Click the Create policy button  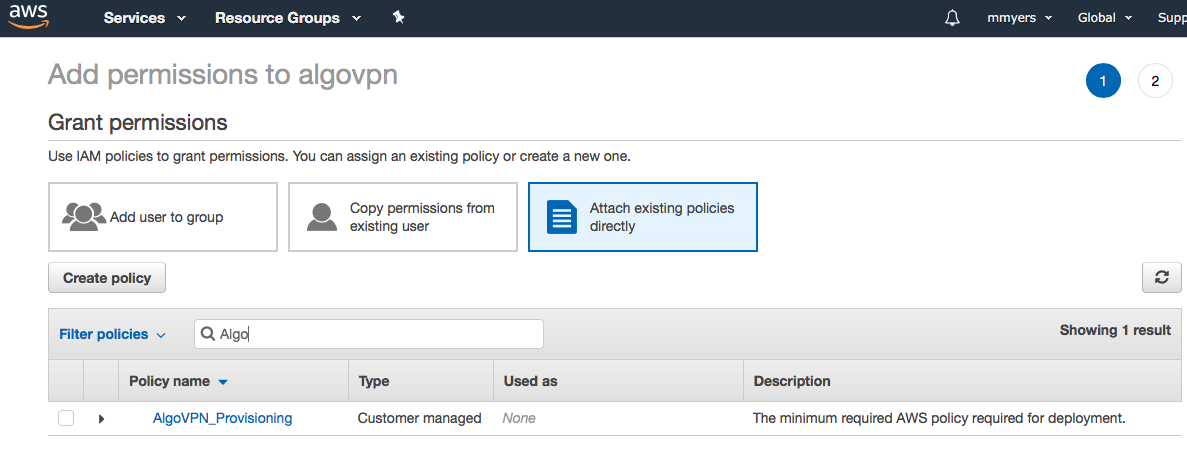click(x=107, y=278)
